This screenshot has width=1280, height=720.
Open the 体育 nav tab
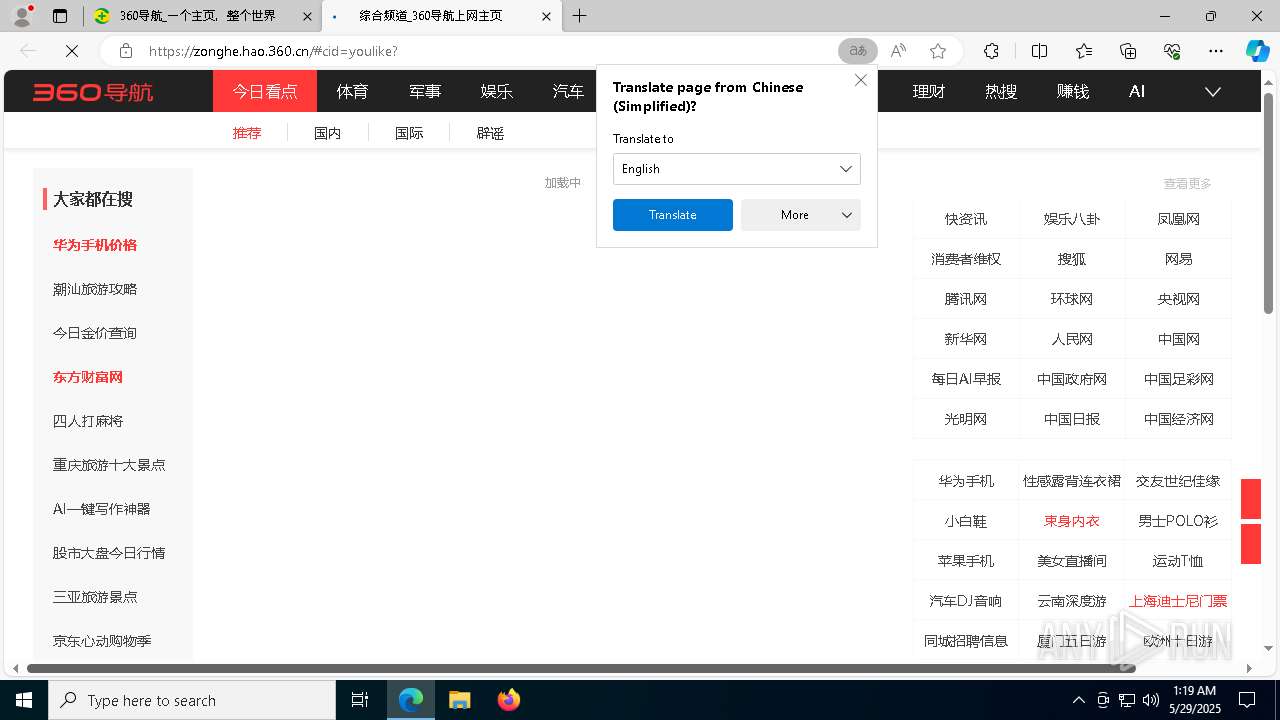coord(352,92)
